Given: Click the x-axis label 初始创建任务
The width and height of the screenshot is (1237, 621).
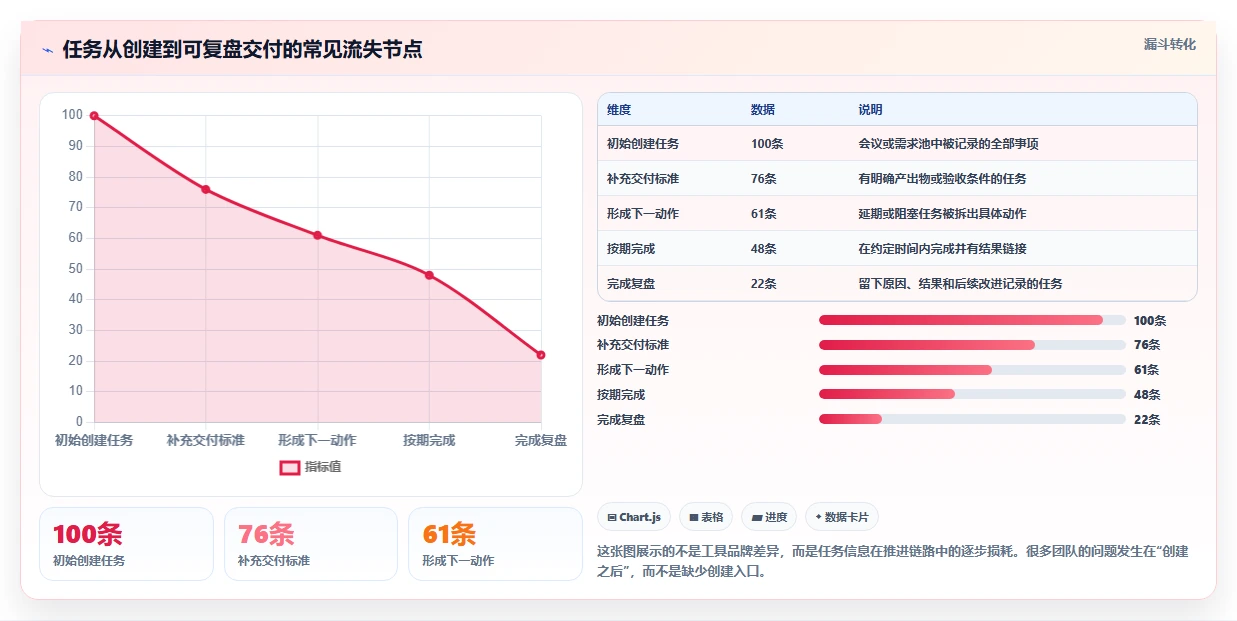Looking at the screenshot, I should coord(94,440).
